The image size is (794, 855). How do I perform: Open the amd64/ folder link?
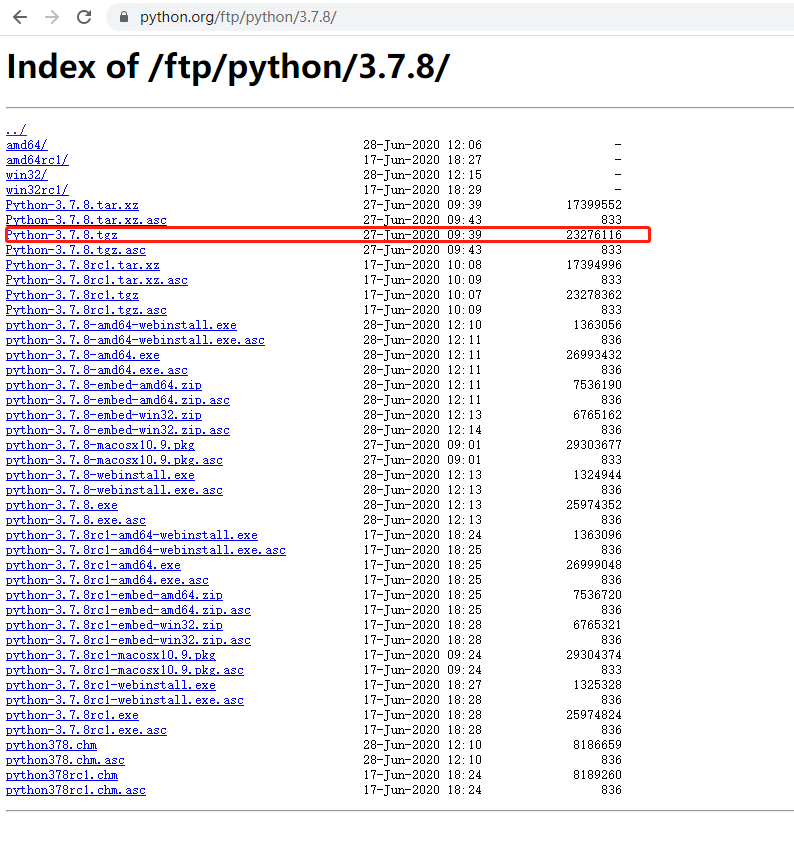tap(27, 145)
